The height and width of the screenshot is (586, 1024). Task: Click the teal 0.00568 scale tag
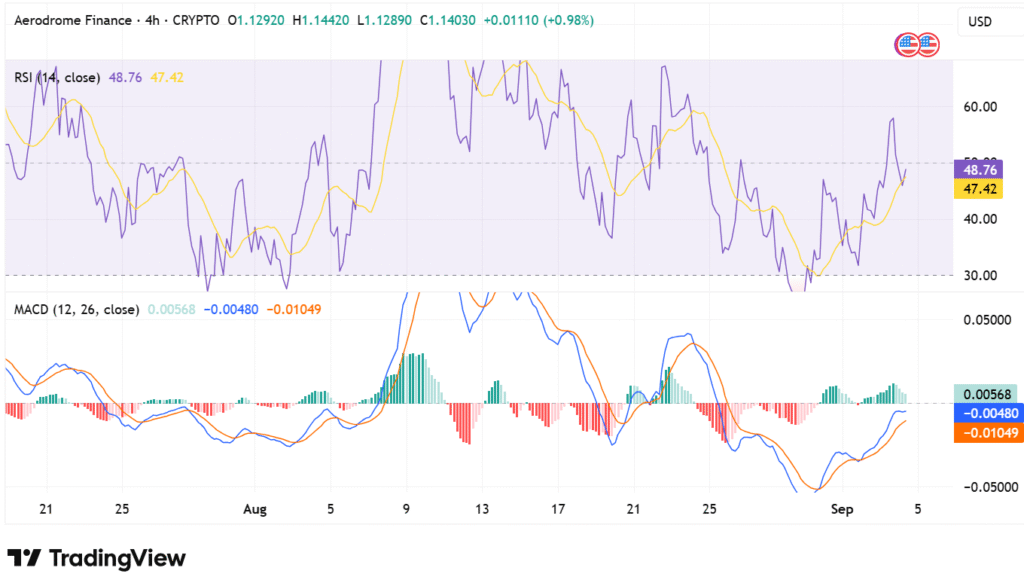click(985, 394)
